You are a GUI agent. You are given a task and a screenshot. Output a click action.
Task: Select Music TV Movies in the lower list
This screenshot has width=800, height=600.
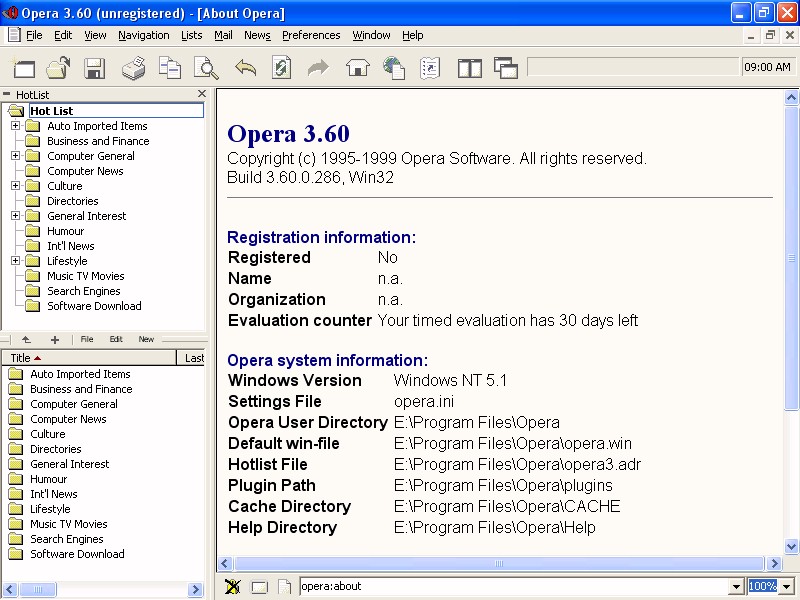(68, 524)
